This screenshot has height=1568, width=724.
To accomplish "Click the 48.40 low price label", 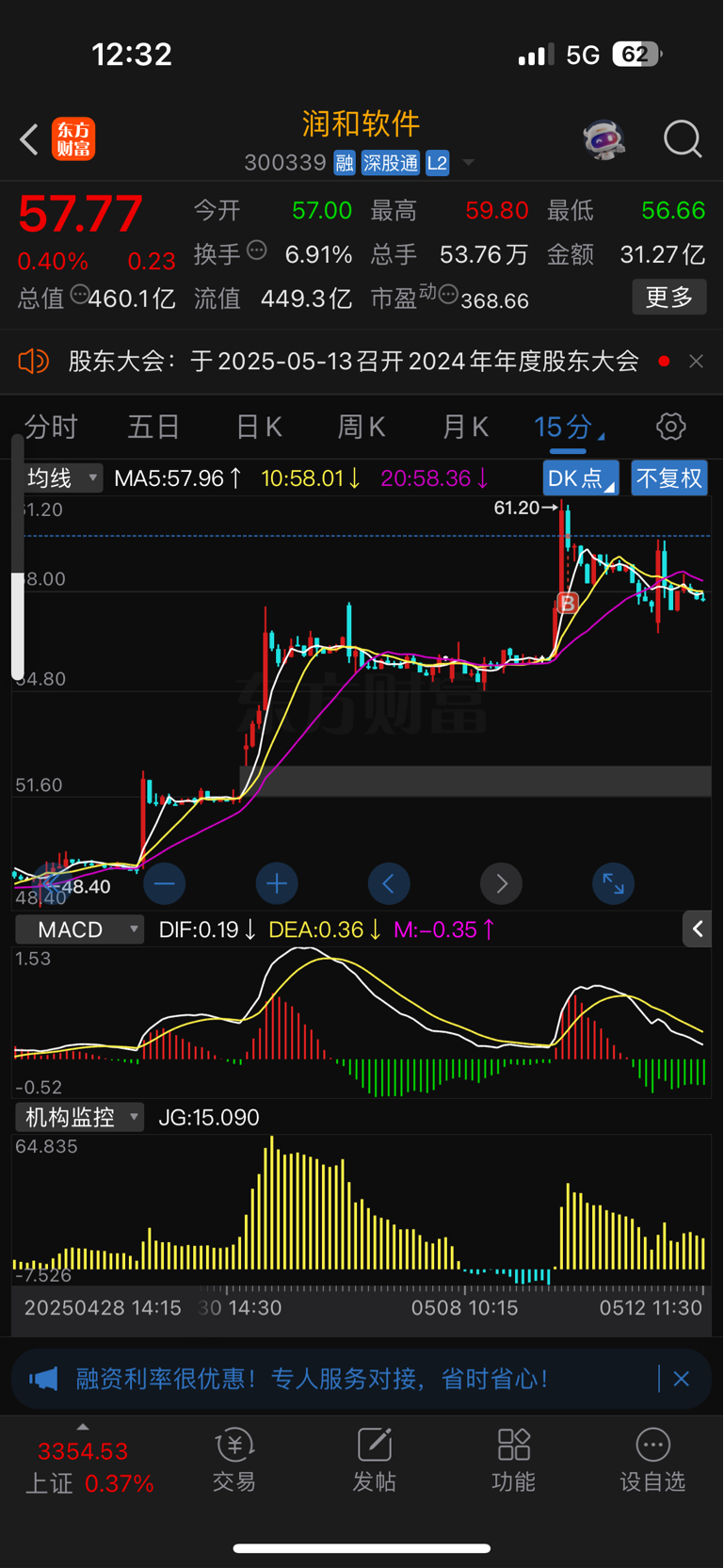I will pos(86,886).
